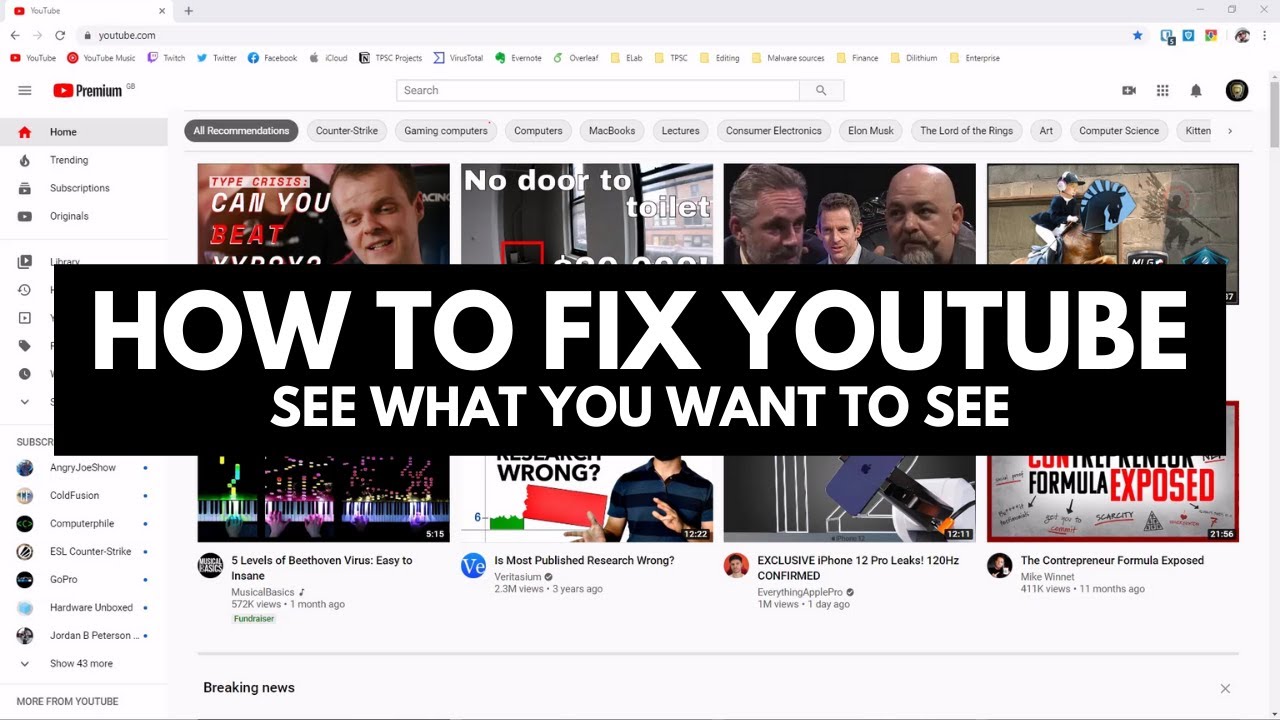Open Dilithium bookmarks folder

pos(913,58)
